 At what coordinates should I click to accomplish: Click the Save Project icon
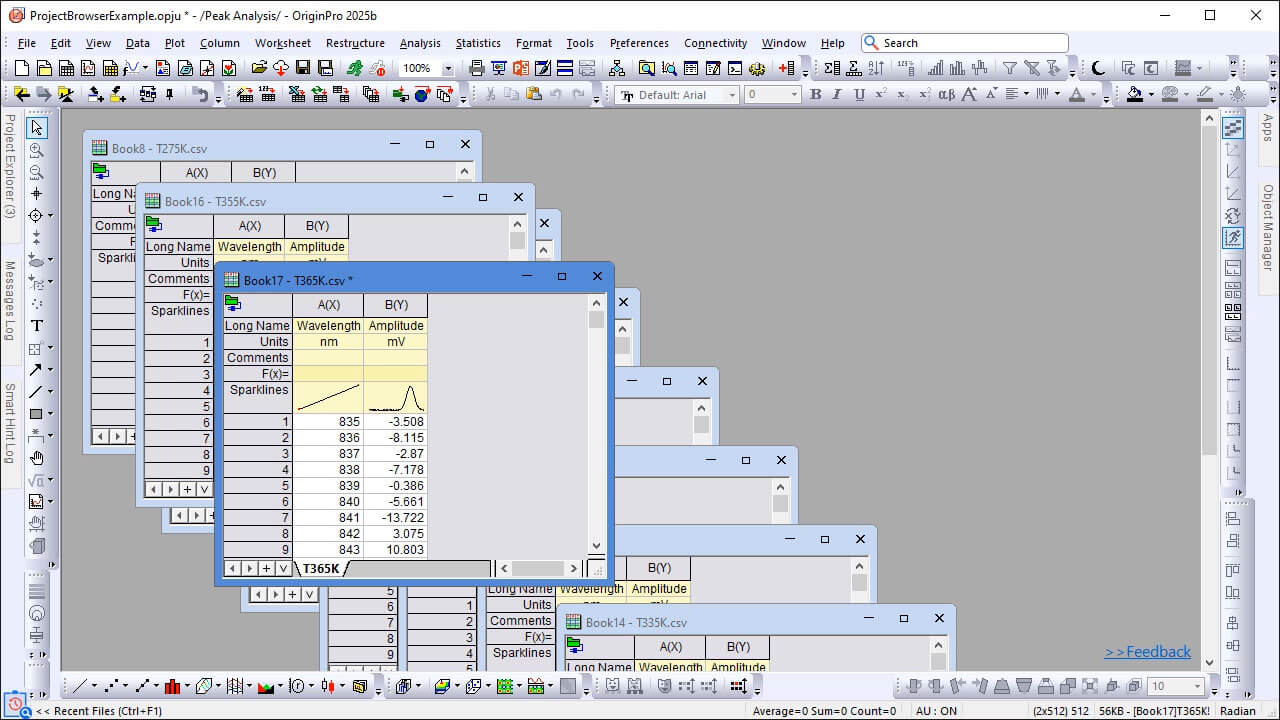[303, 68]
